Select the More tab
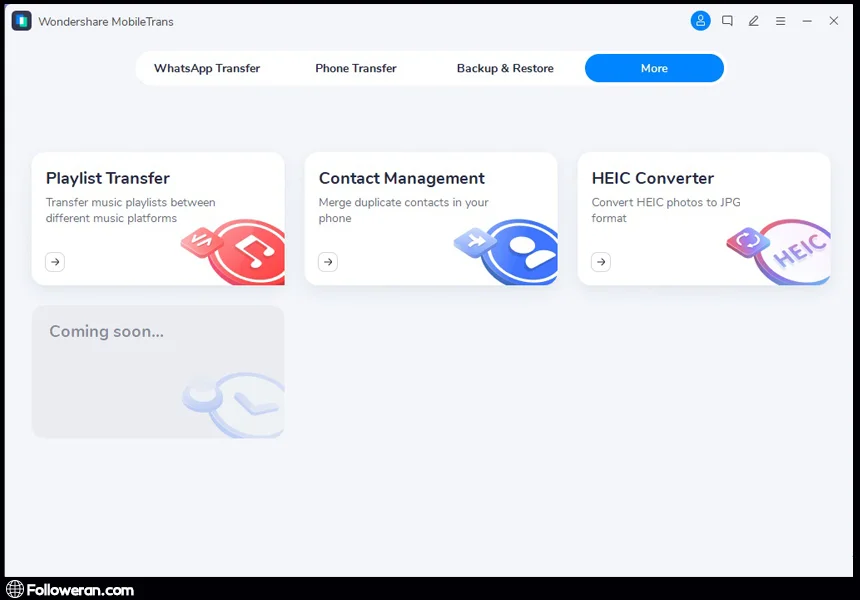860x600 pixels. 654,69
